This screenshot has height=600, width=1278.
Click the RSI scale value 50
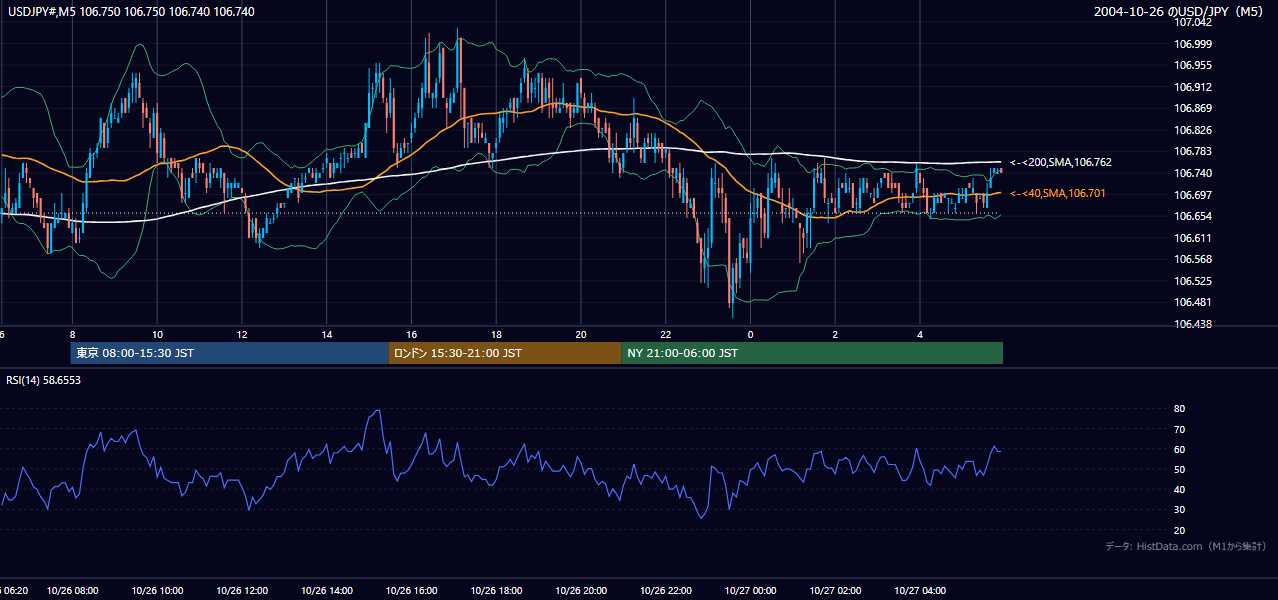click(1179, 469)
